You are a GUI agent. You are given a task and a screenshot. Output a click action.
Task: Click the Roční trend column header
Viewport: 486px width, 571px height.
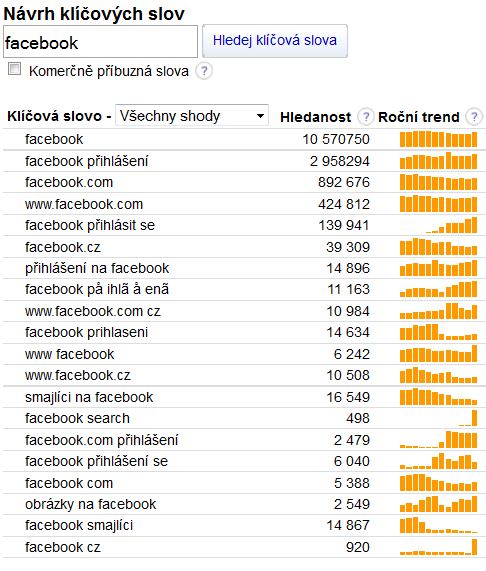(419, 117)
